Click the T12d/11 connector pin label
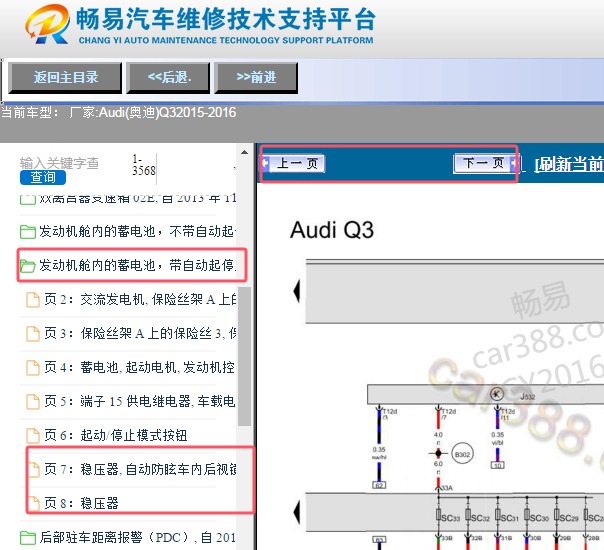The height and width of the screenshot is (550, 604). point(507,414)
